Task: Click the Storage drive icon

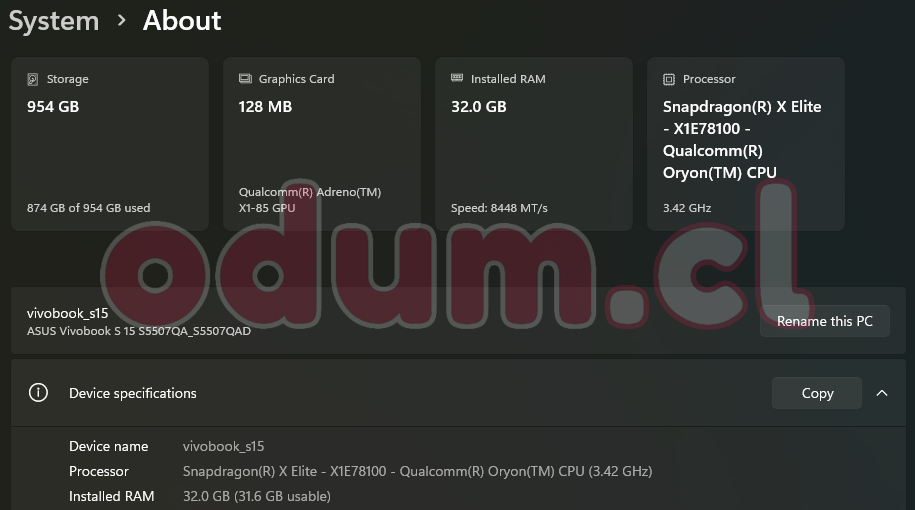Action: [x=34, y=79]
